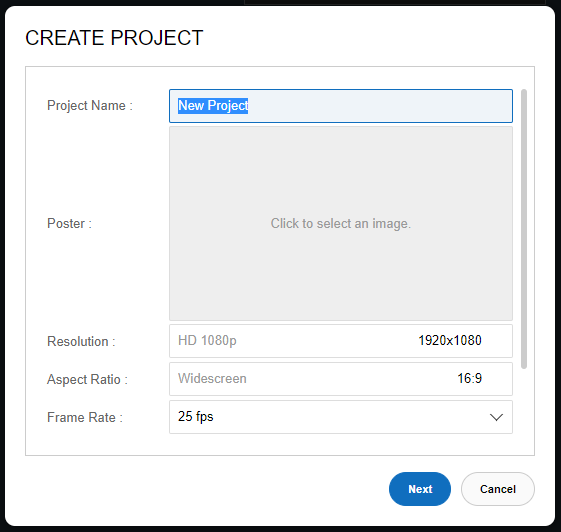This screenshot has height=532, width=561.
Task: Click the 1920x1080 resolution value
Action: pyautogui.click(x=450, y=341)
